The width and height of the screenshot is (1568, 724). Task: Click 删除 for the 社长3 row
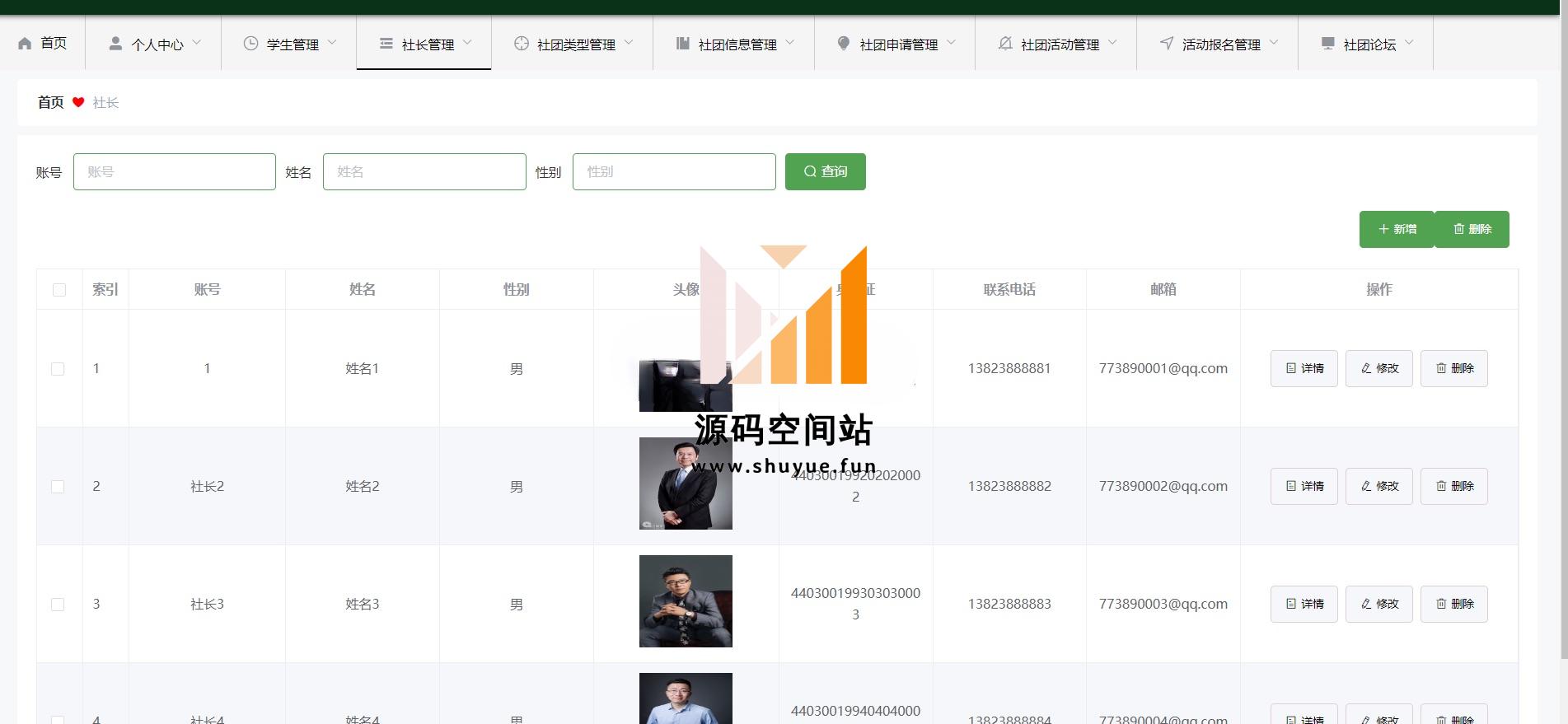click(1454, 604)
